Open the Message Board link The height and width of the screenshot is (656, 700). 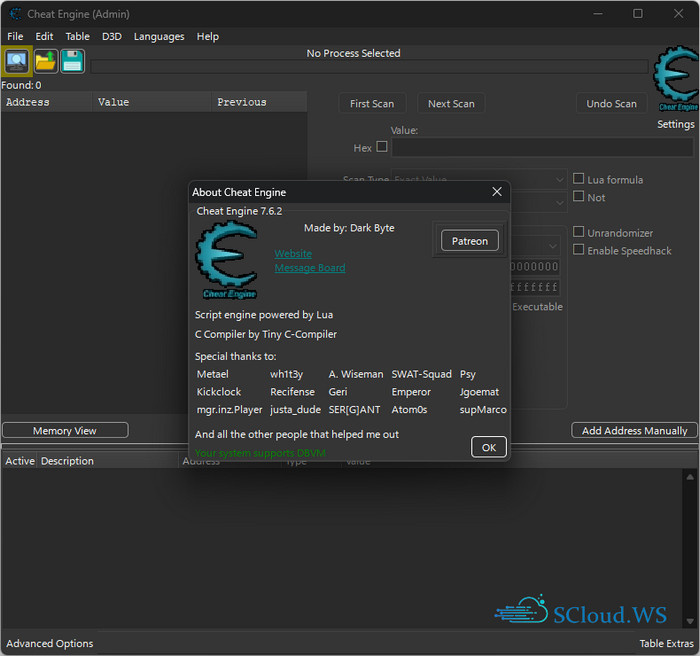coord(309,268)
